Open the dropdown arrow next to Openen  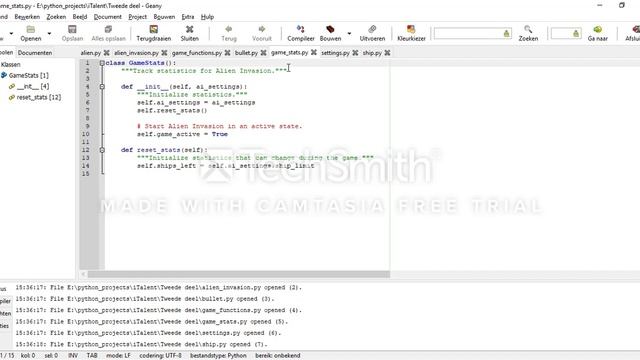(49, 33)
